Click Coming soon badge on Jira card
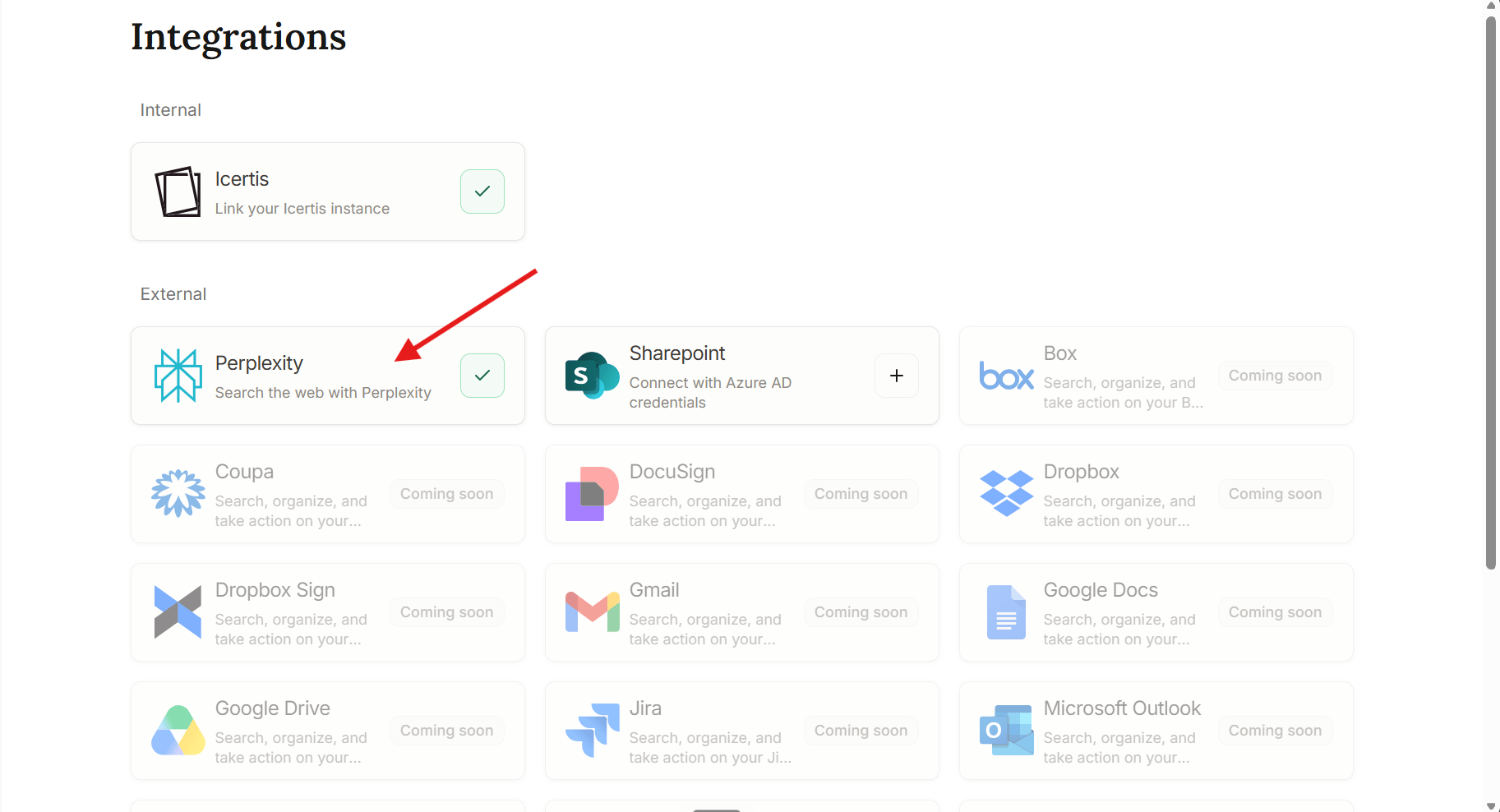Viewport: 1500px width, 812px height. point(861,731)
